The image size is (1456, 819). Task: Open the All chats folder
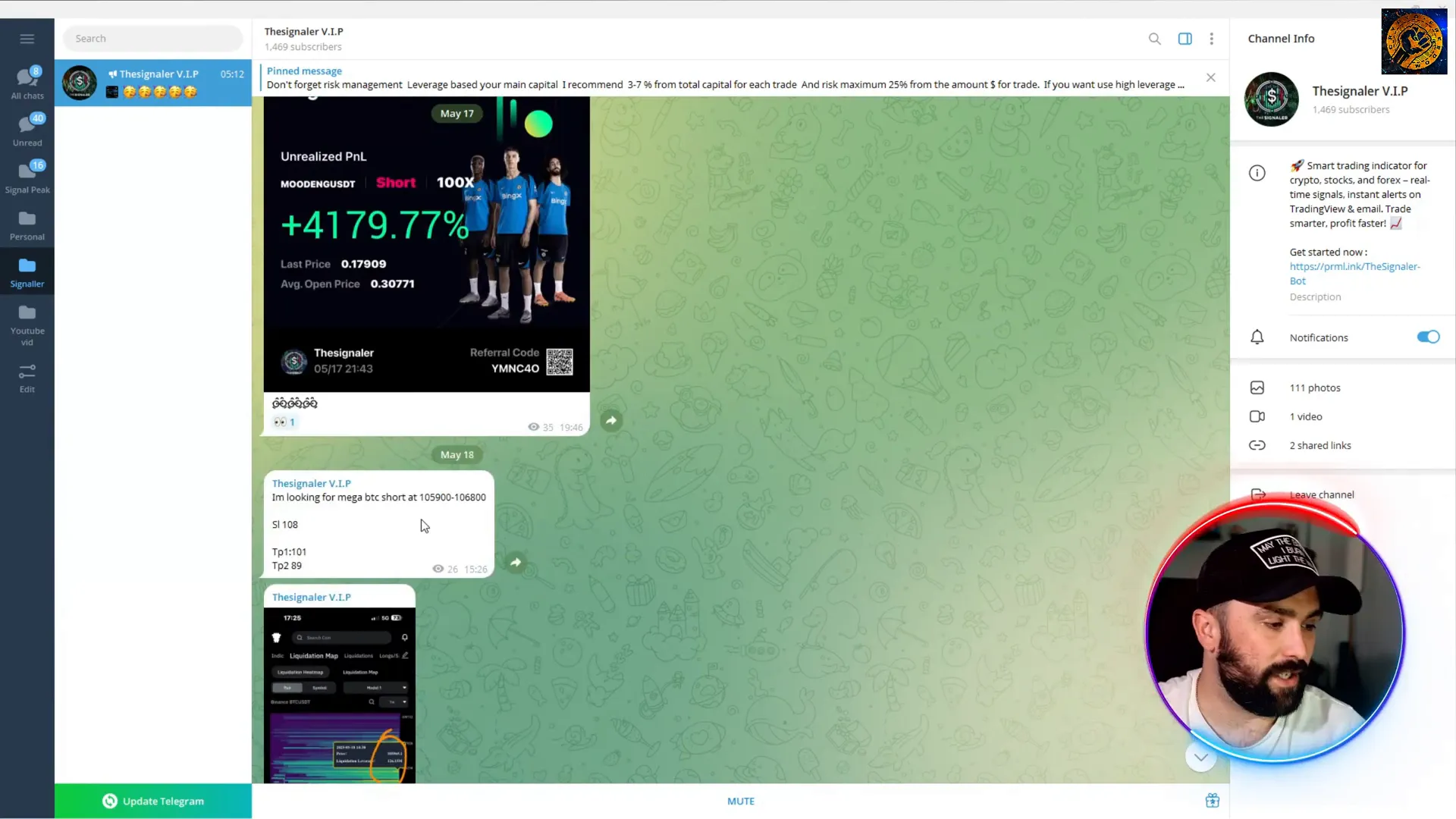pyautogui.click(x=27, y=83)
